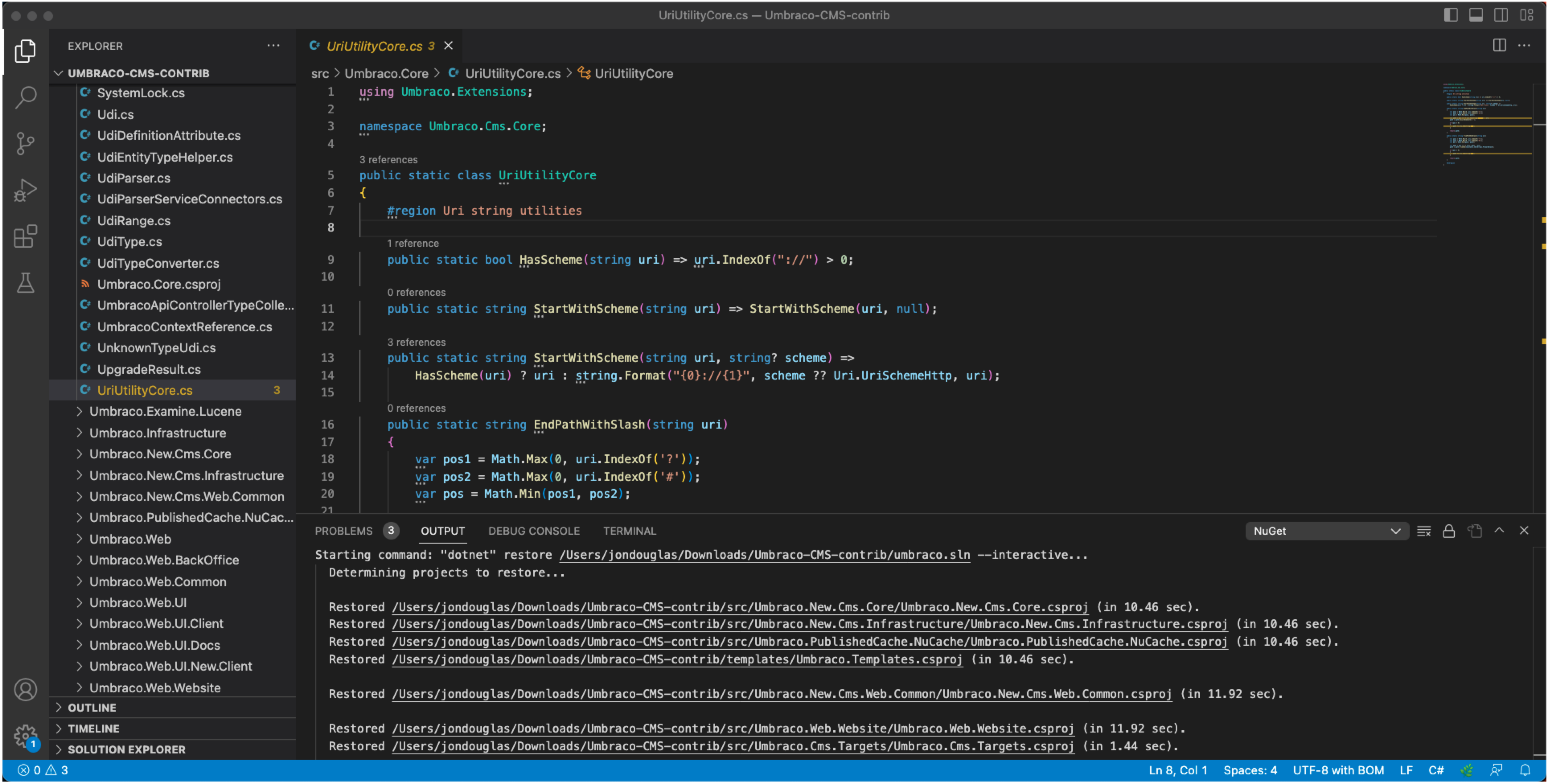Open Umbraco.Core.csproj project file

pyautogui.click(x=159, y=284)
